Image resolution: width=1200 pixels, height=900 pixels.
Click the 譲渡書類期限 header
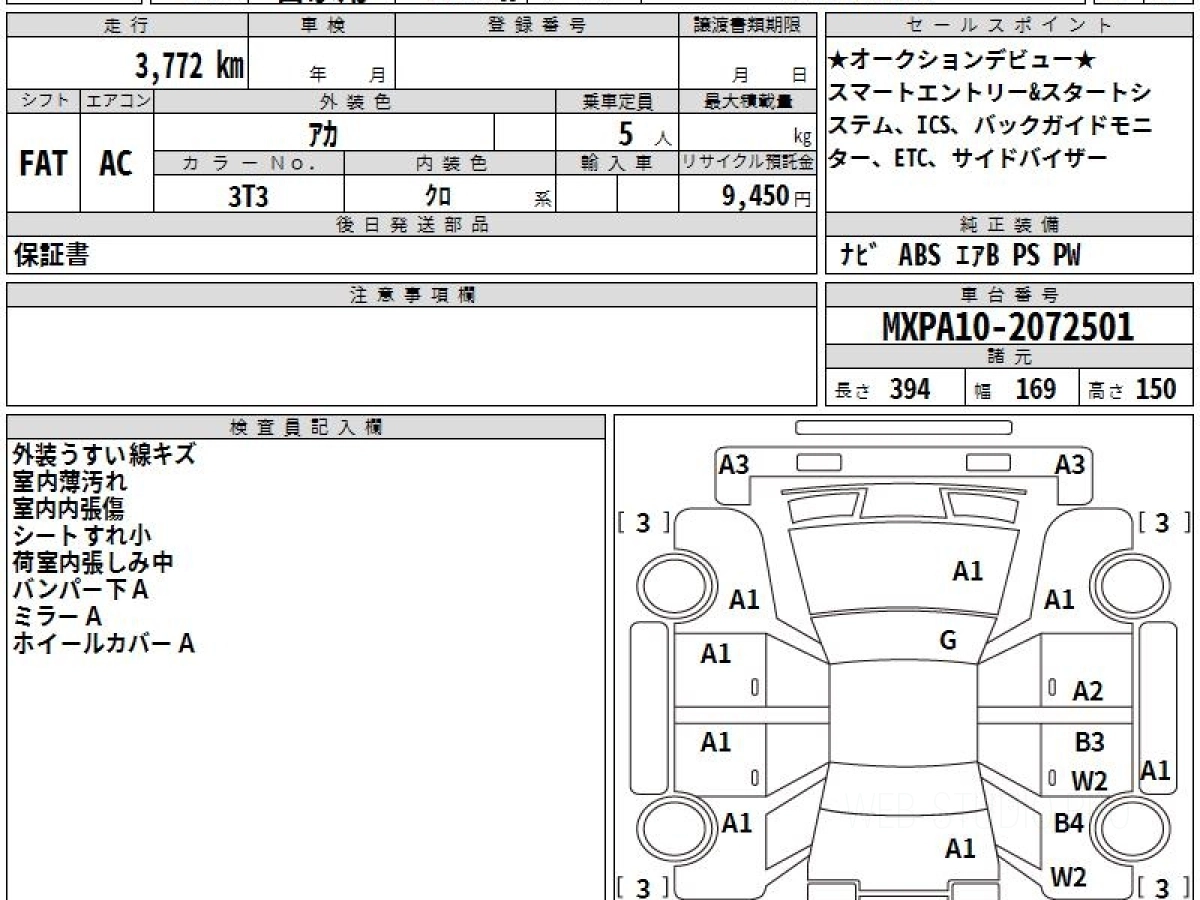747,26
